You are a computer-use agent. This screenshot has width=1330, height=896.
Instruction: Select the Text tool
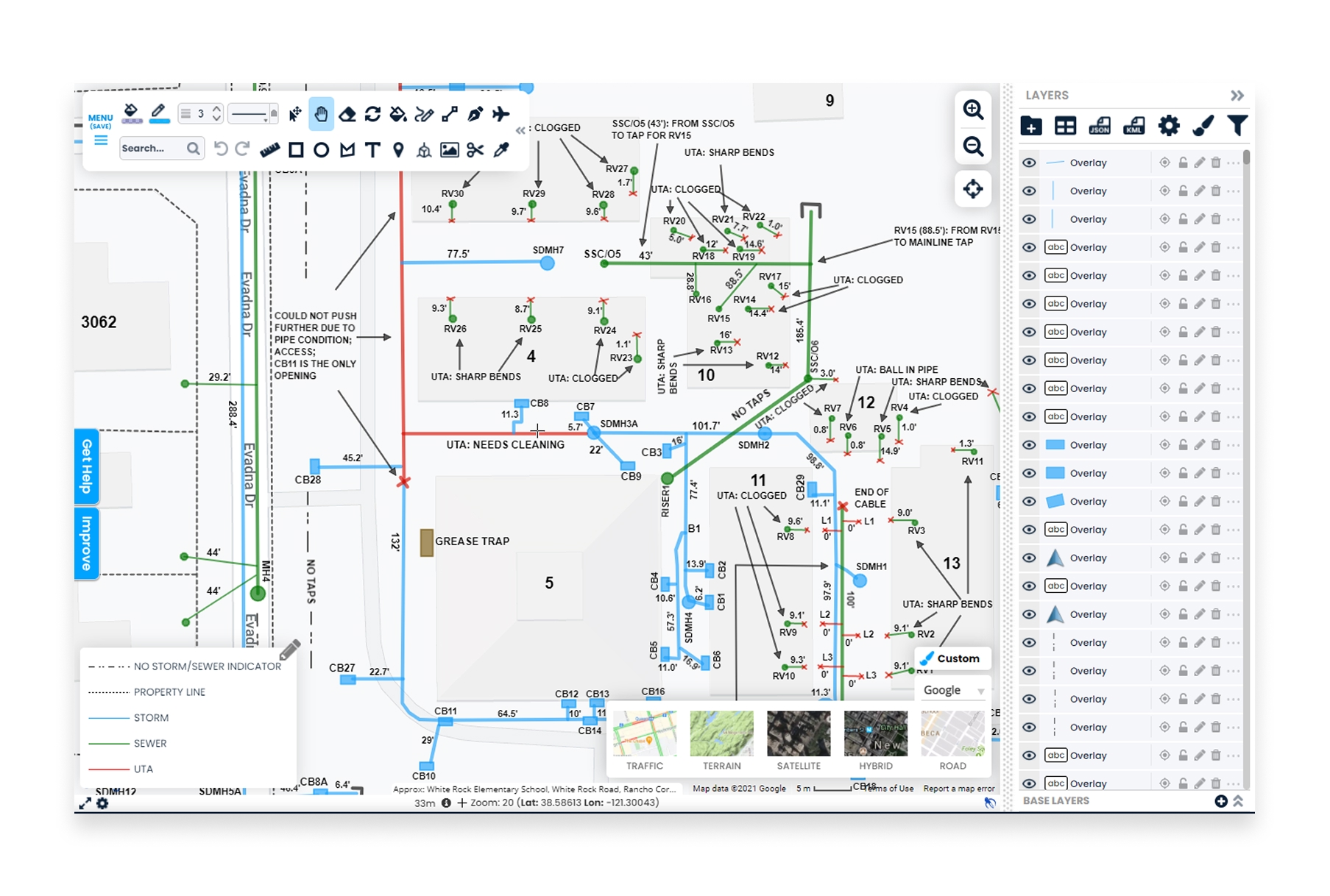(x=372, y=149)
